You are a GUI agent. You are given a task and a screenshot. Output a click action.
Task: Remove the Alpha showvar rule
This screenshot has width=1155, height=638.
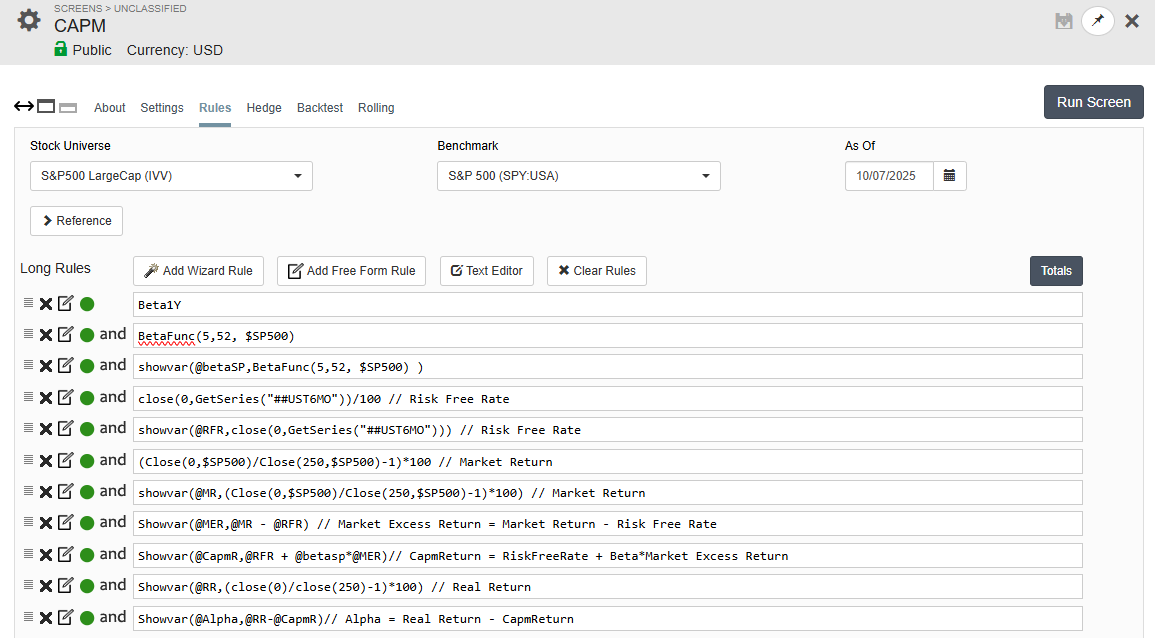[x=46, y=618]
